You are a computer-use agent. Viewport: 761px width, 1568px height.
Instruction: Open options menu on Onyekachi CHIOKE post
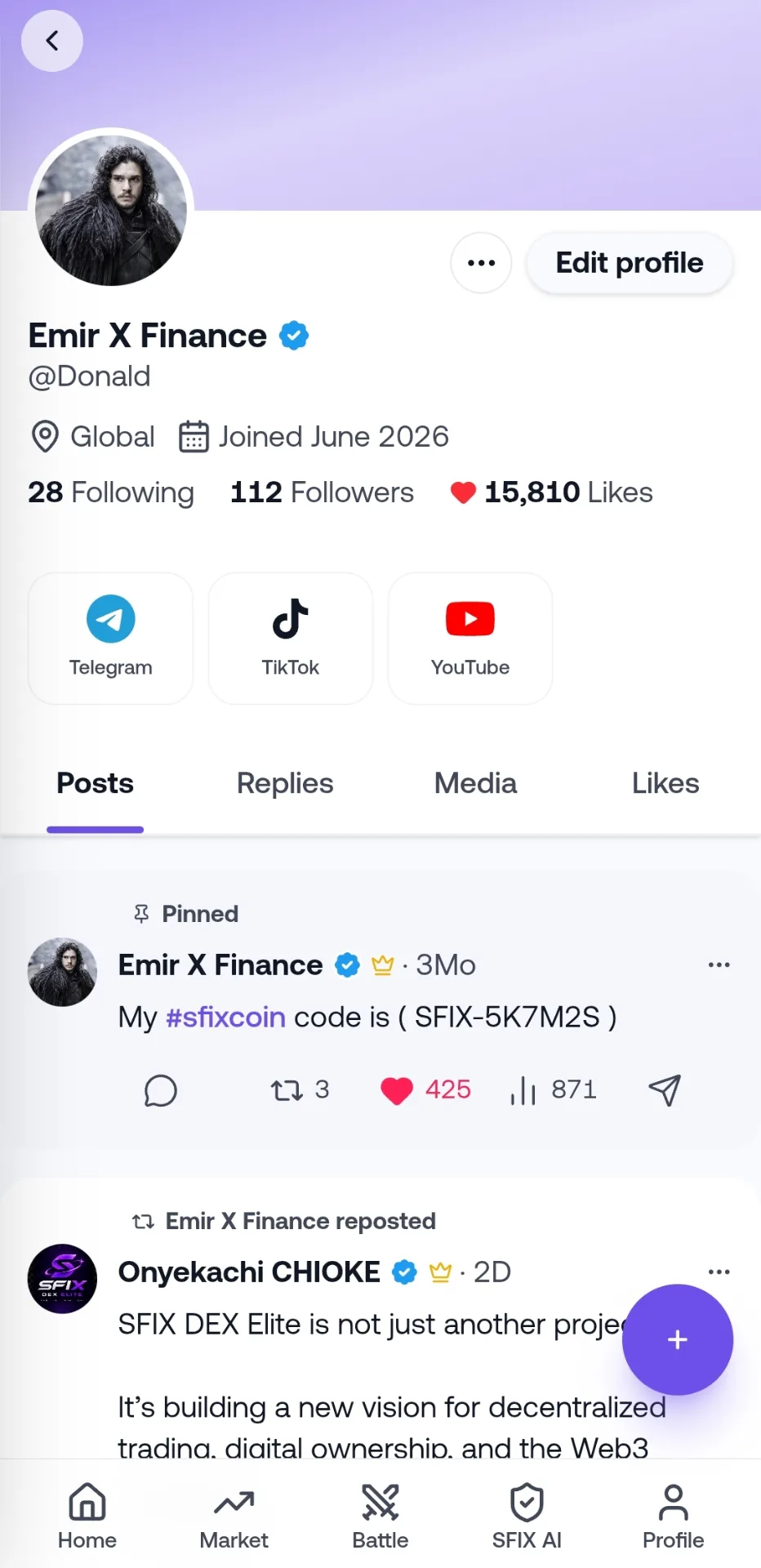719,1272
